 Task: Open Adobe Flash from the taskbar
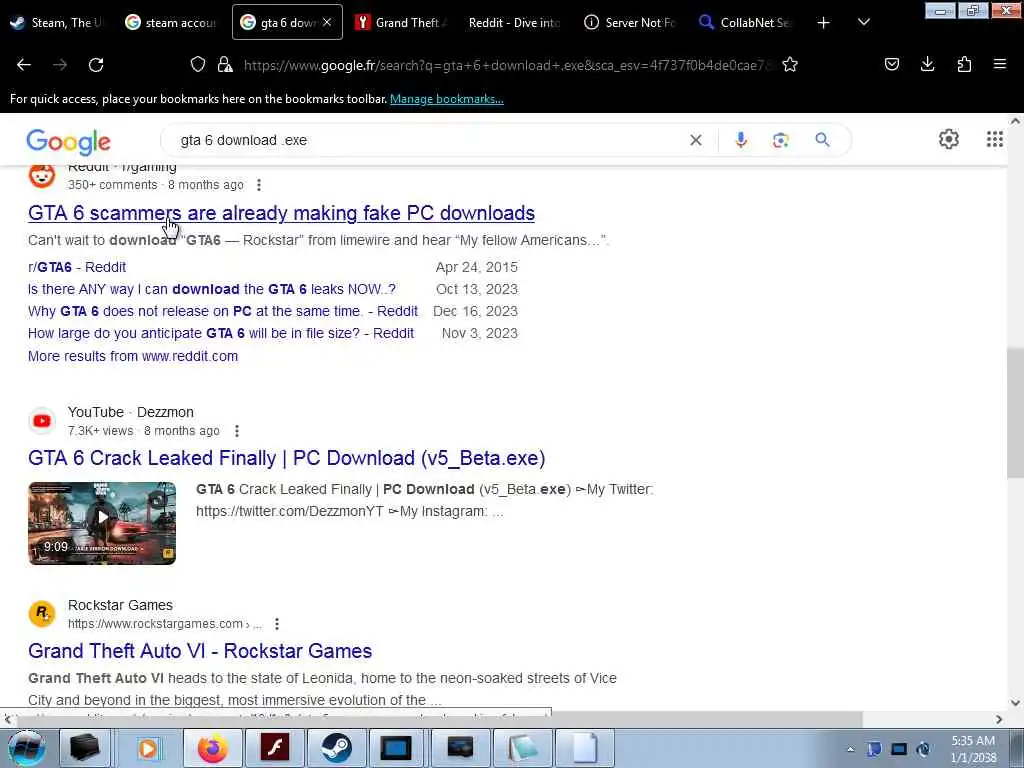[274, 748]
